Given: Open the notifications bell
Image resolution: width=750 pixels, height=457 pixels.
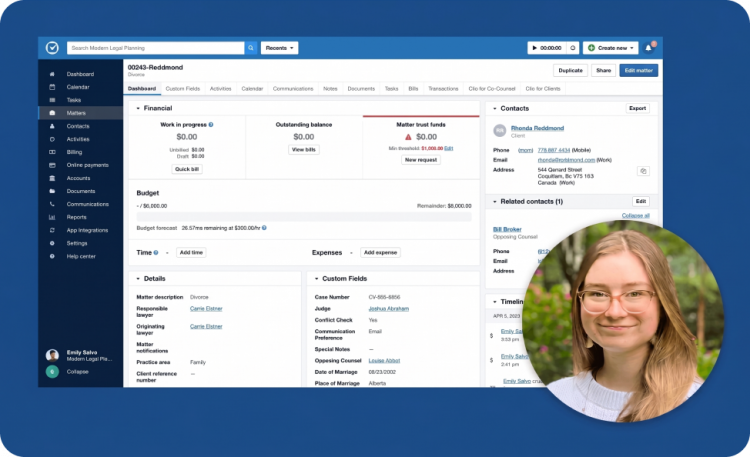Looking at the screenshot, I should (649, 48).
